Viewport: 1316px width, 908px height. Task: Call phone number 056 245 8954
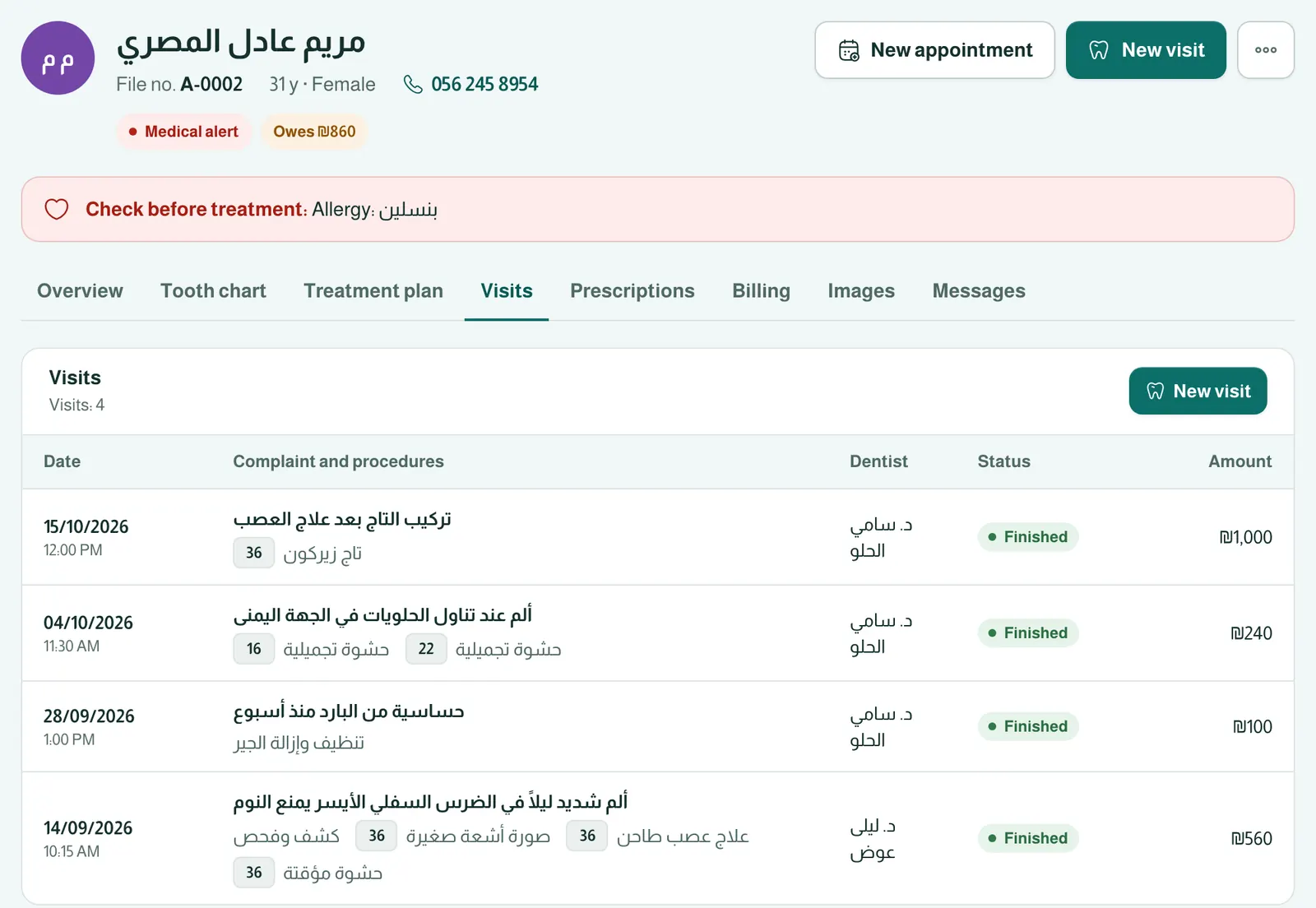coord(484,85)
